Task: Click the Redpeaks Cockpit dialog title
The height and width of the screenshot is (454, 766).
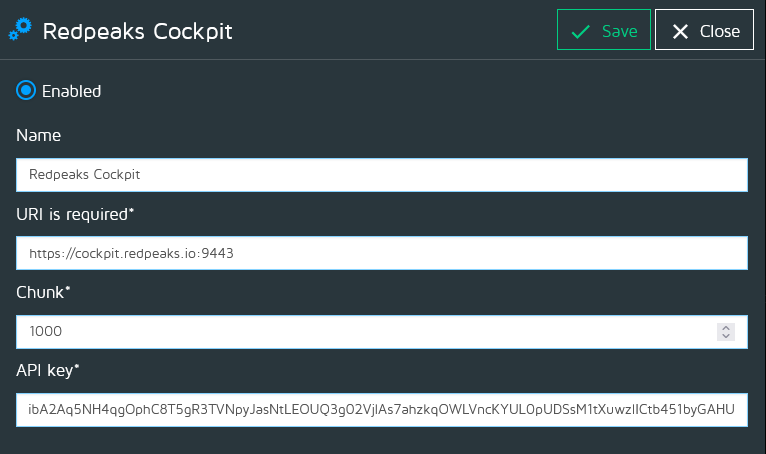Action: click(x=137, y=31)
